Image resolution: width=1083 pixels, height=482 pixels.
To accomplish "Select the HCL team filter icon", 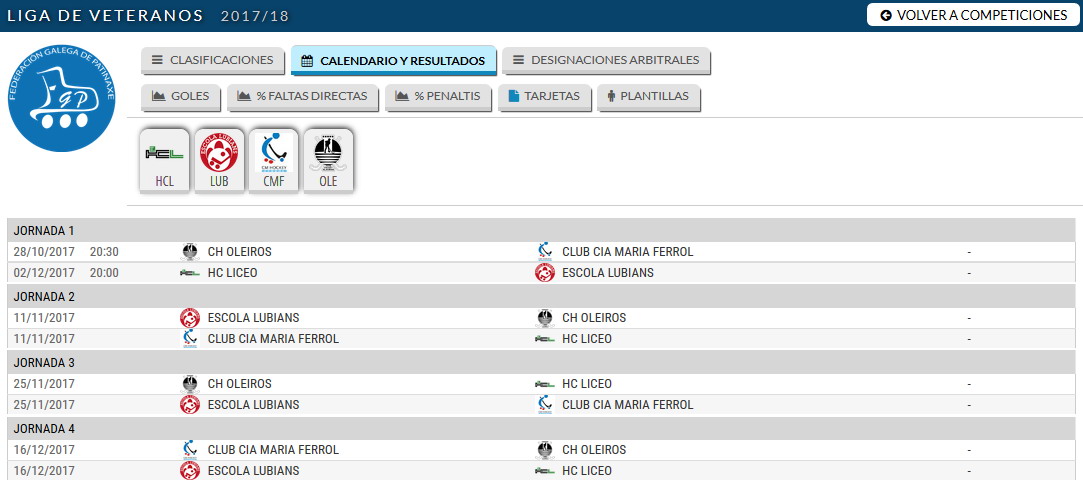I will 164,161.
